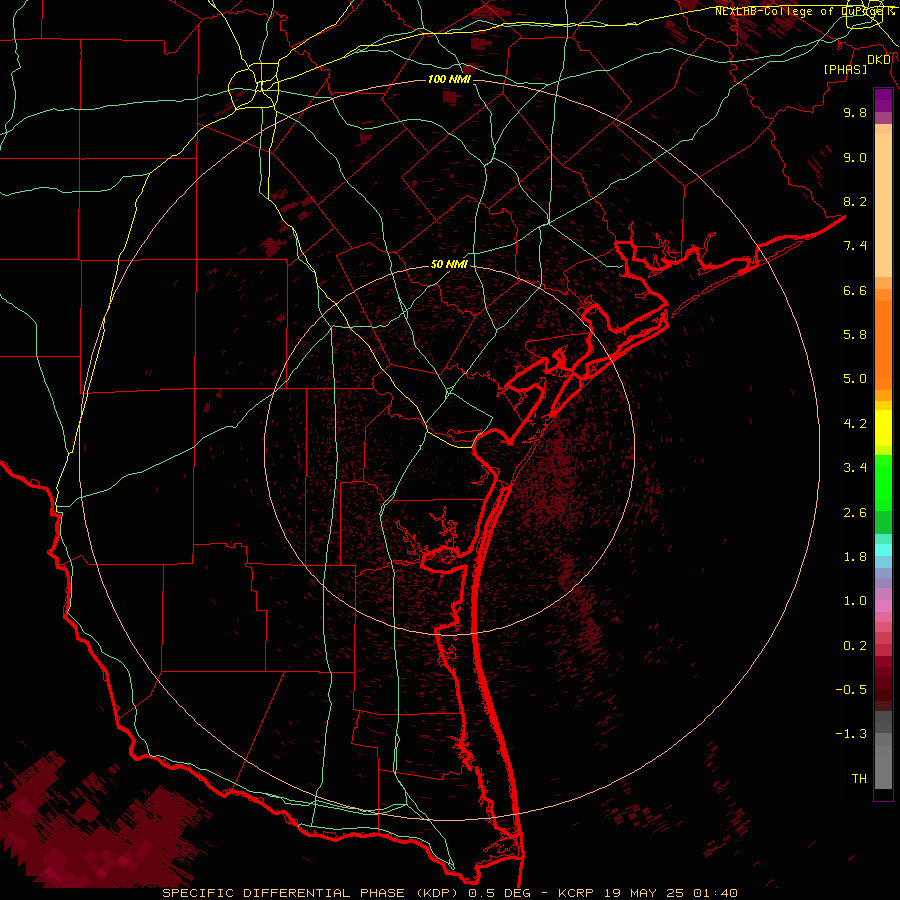The image size is (900, 900).
Task: Click the 5.8 scale value
Action: tap(855, 335)
